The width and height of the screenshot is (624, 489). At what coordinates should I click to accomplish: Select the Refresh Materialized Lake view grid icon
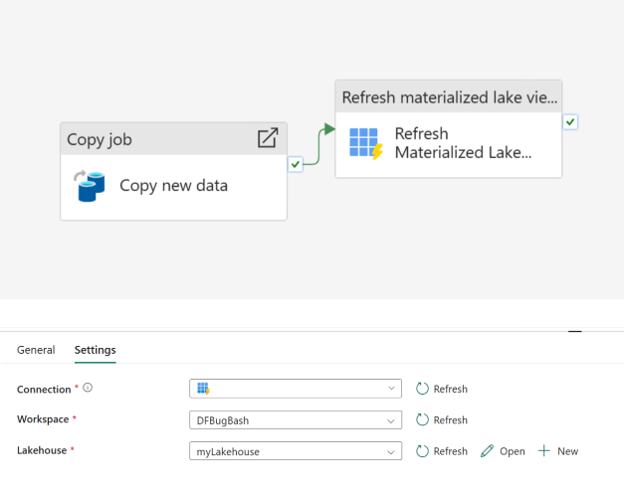(366, 143)
